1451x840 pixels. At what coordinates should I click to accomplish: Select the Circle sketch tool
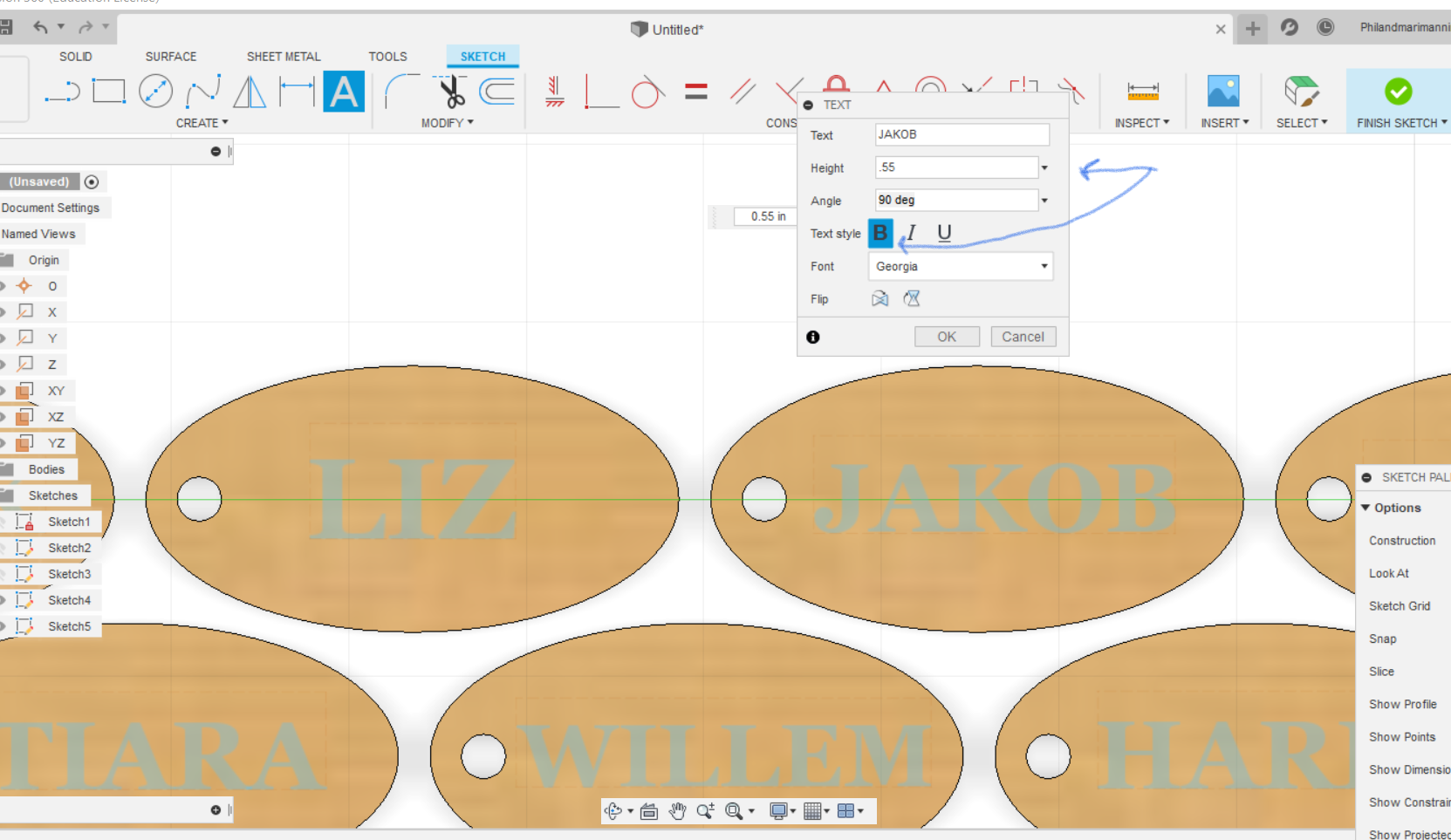pyautogui.click(x=156, y=91)
